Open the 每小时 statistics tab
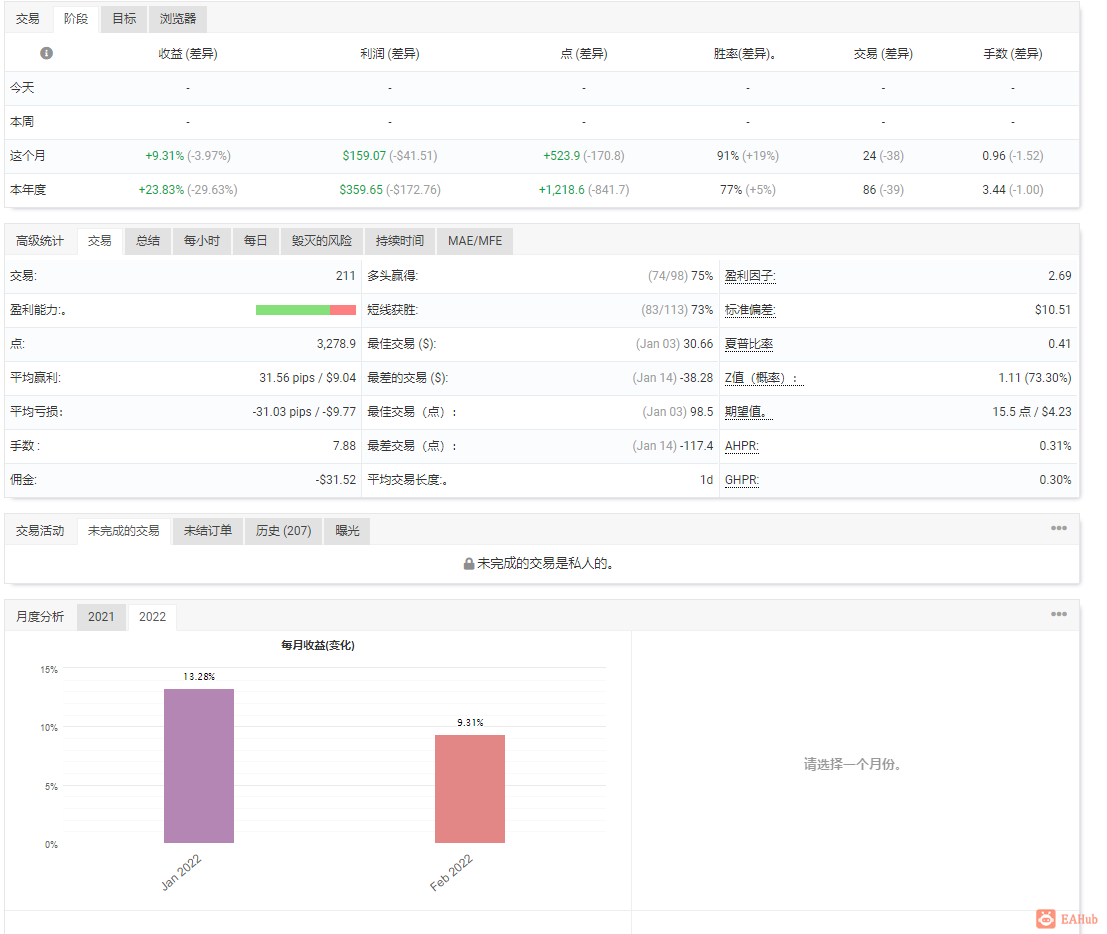The height and width of the screenshot is (934, 1107). 201,241
